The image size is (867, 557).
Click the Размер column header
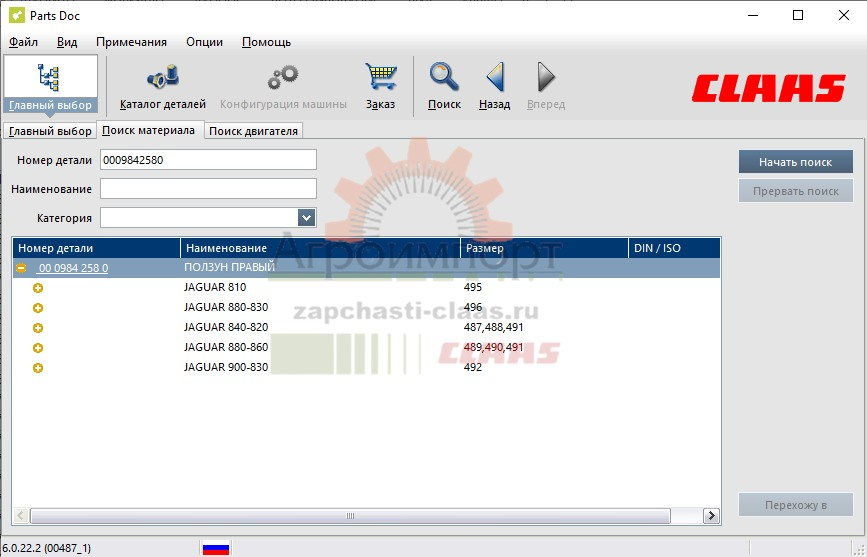click(x=545, y=248)
